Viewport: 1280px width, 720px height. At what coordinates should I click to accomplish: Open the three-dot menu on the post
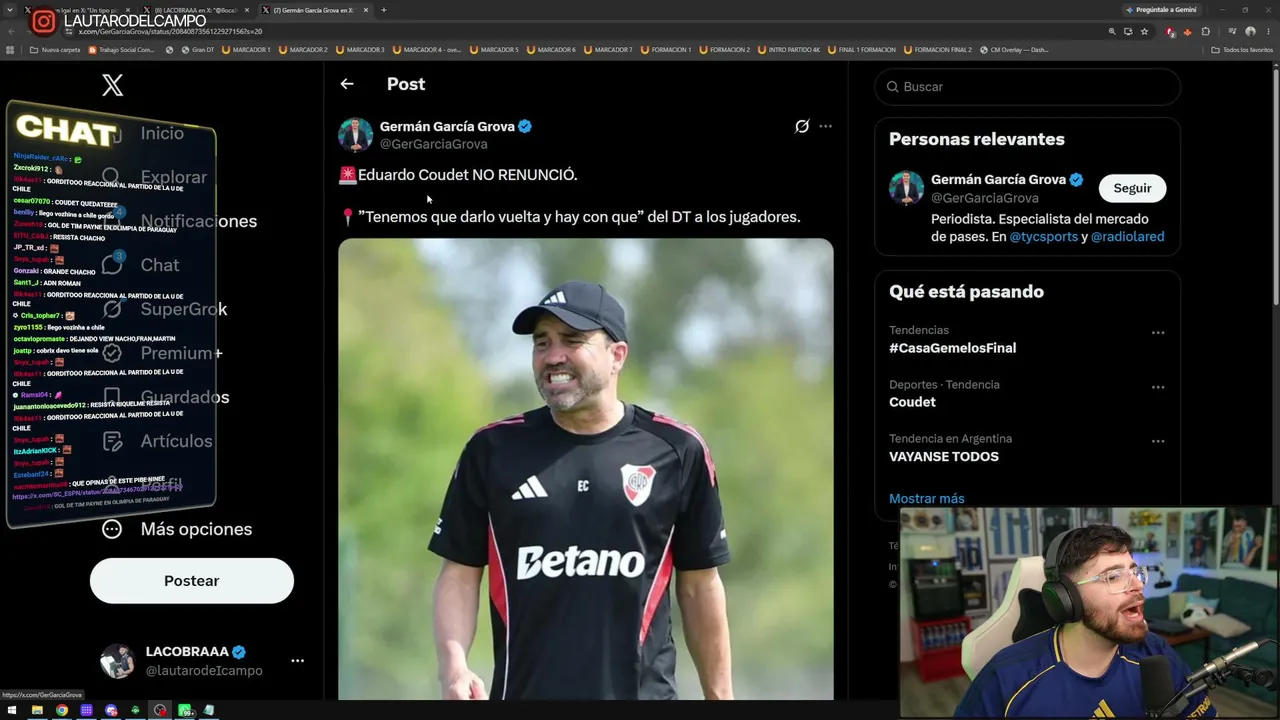825,126
